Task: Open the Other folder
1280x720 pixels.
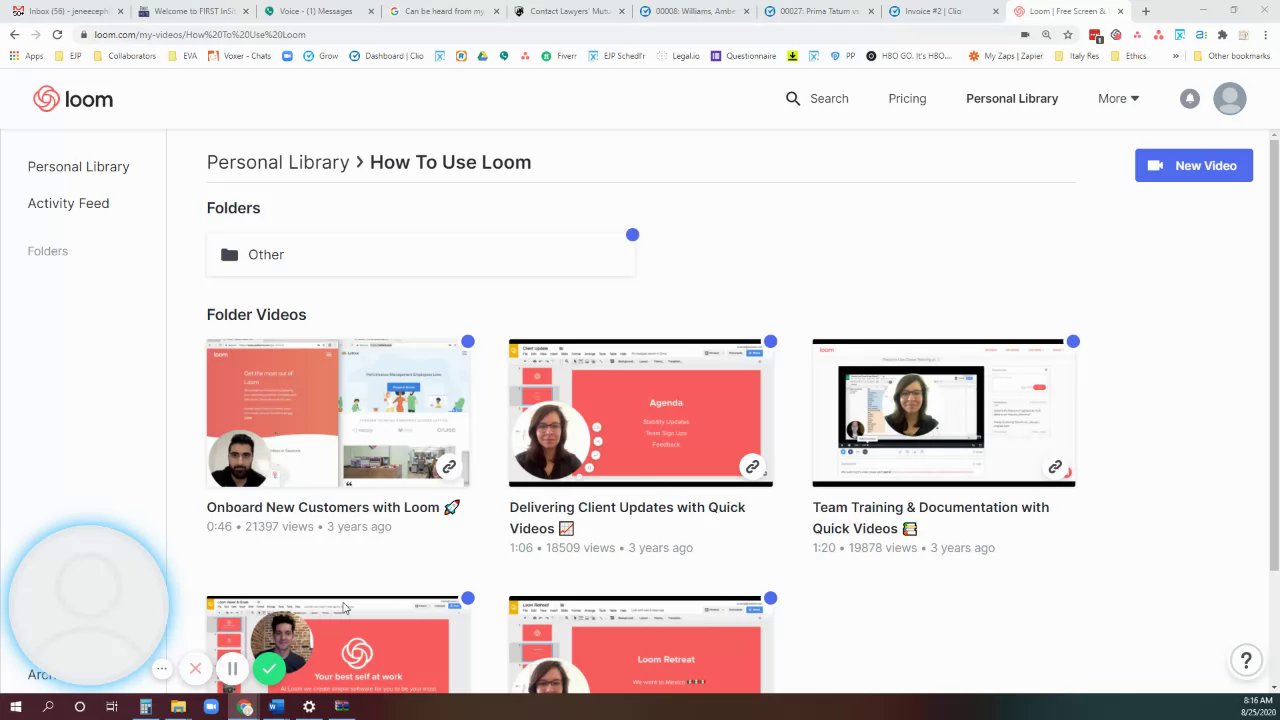Action: [420, 255]
